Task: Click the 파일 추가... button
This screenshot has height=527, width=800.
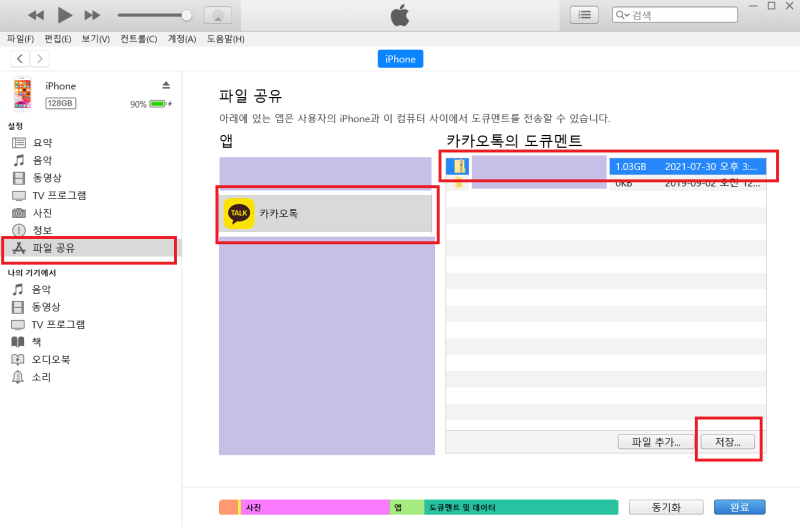Action: point(656,442)
